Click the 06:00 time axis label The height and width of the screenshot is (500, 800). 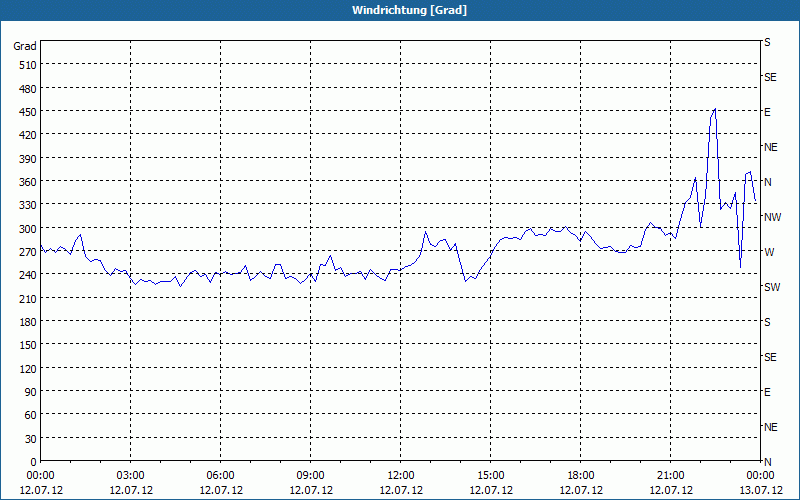pos(220,476)
